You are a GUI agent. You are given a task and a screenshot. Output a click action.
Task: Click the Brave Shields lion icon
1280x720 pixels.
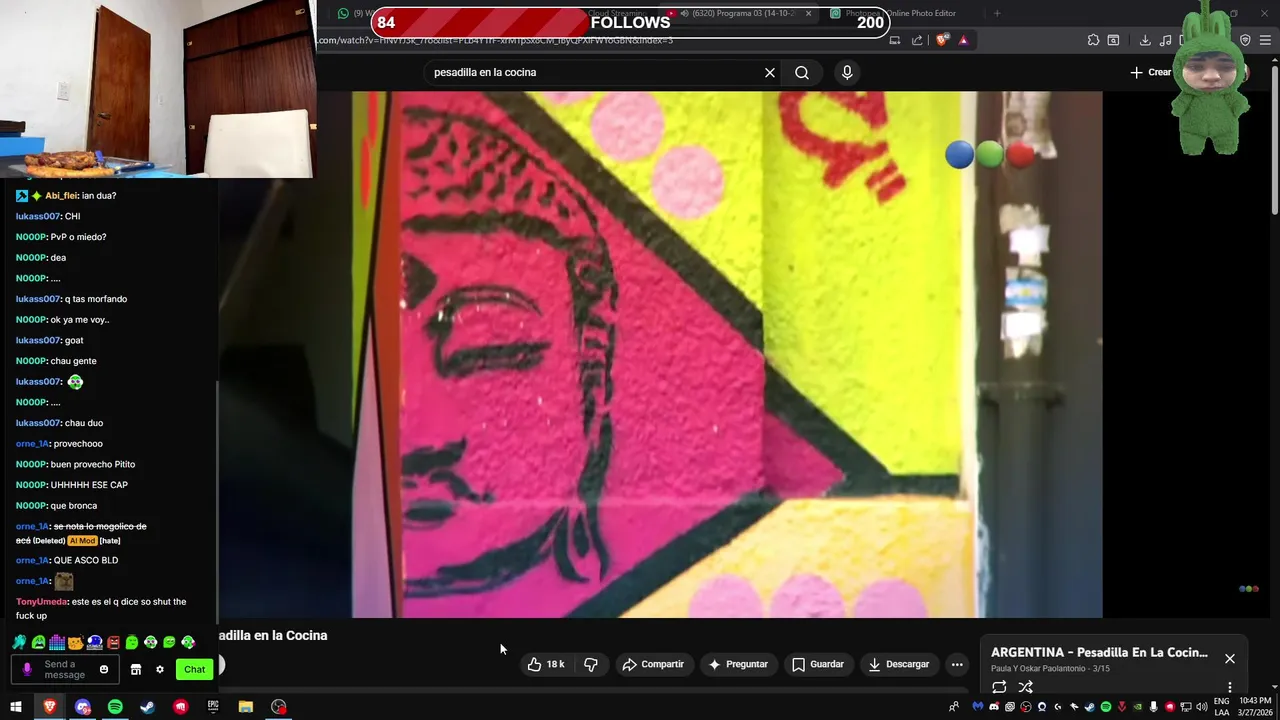[941, 40]
